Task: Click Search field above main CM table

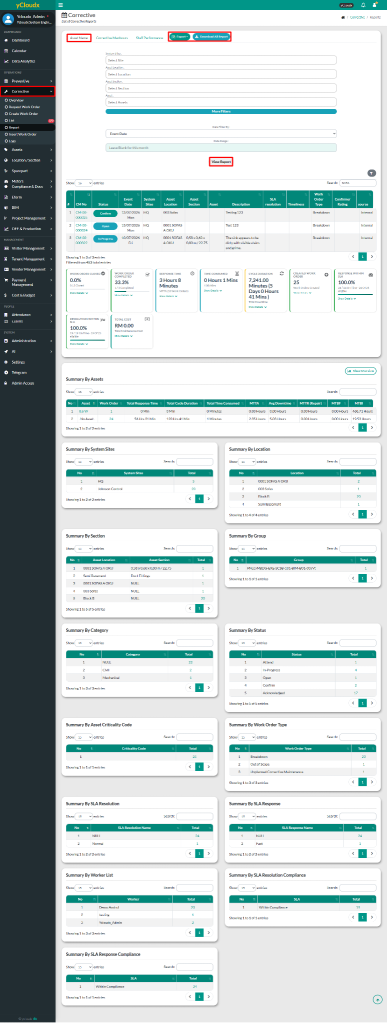Action: [359, 184]
